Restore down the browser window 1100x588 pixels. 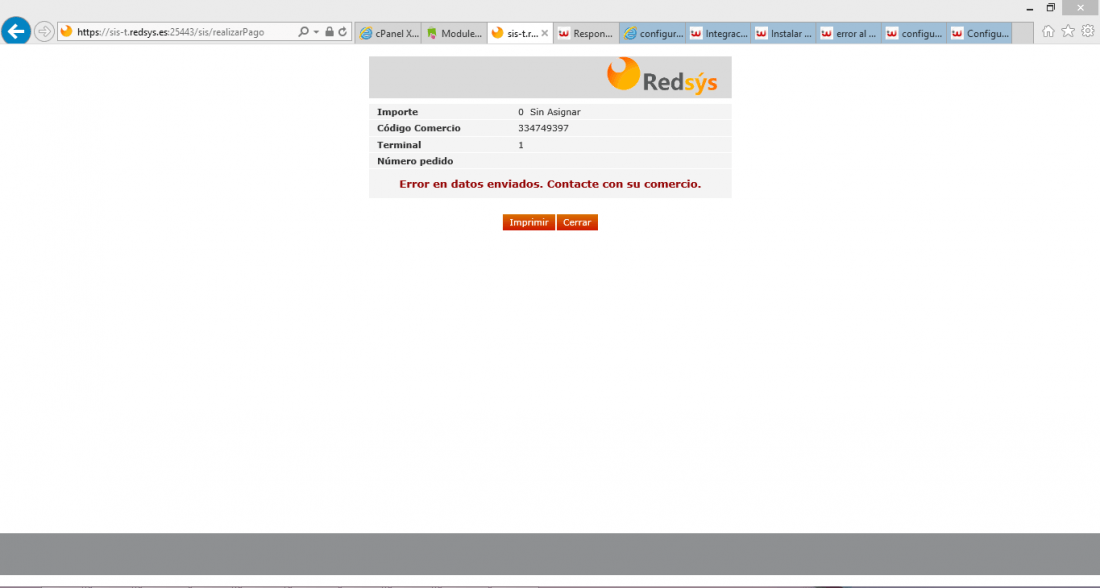tap(1051, 8)
